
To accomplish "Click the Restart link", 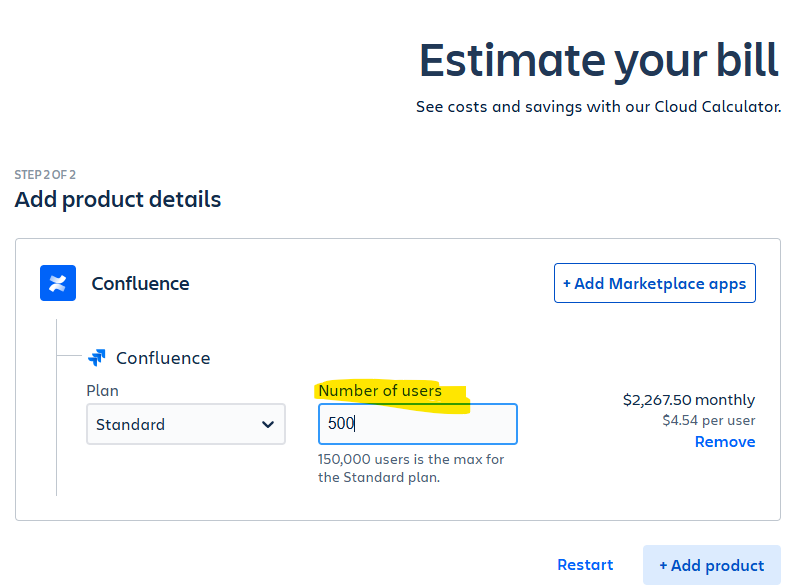I will tap(585, 565).
